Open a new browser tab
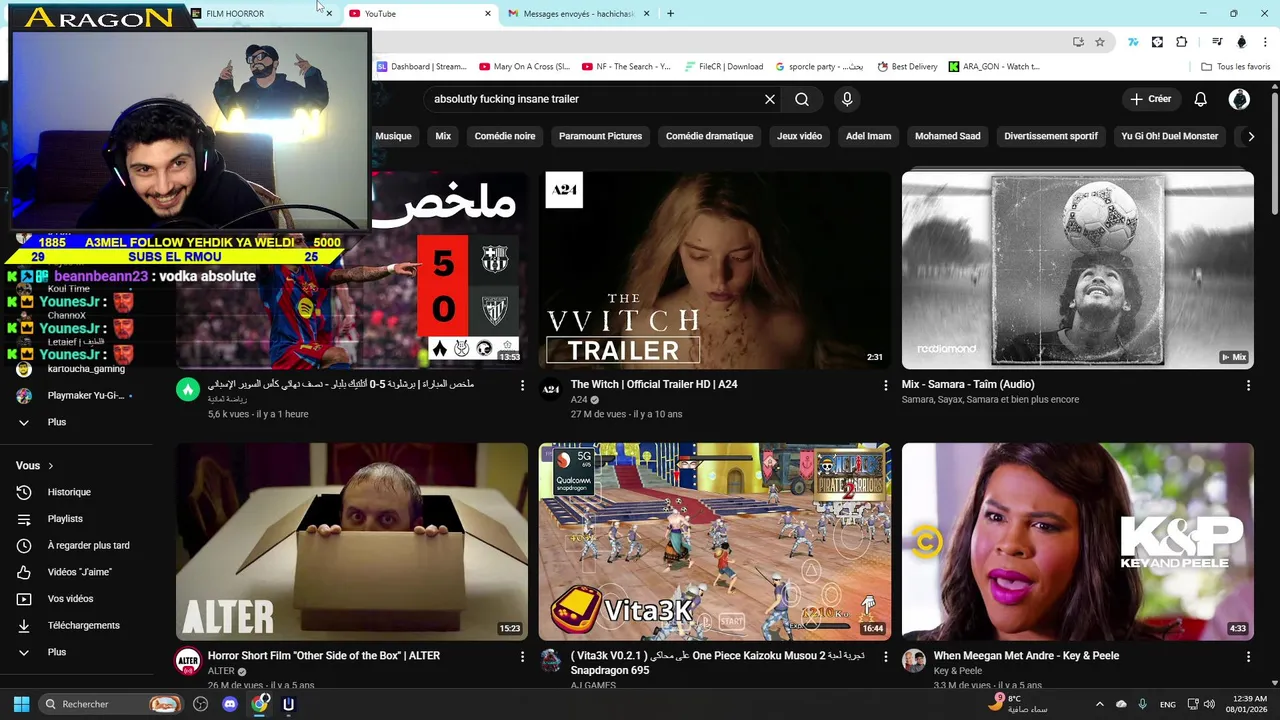 (x=670, y=13)
